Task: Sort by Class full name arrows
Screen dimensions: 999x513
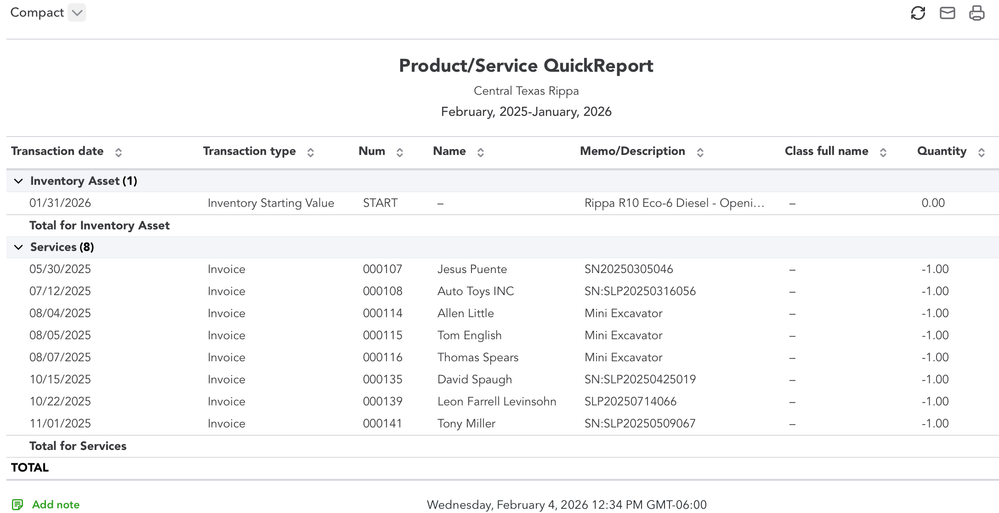Action: (883, 152)
